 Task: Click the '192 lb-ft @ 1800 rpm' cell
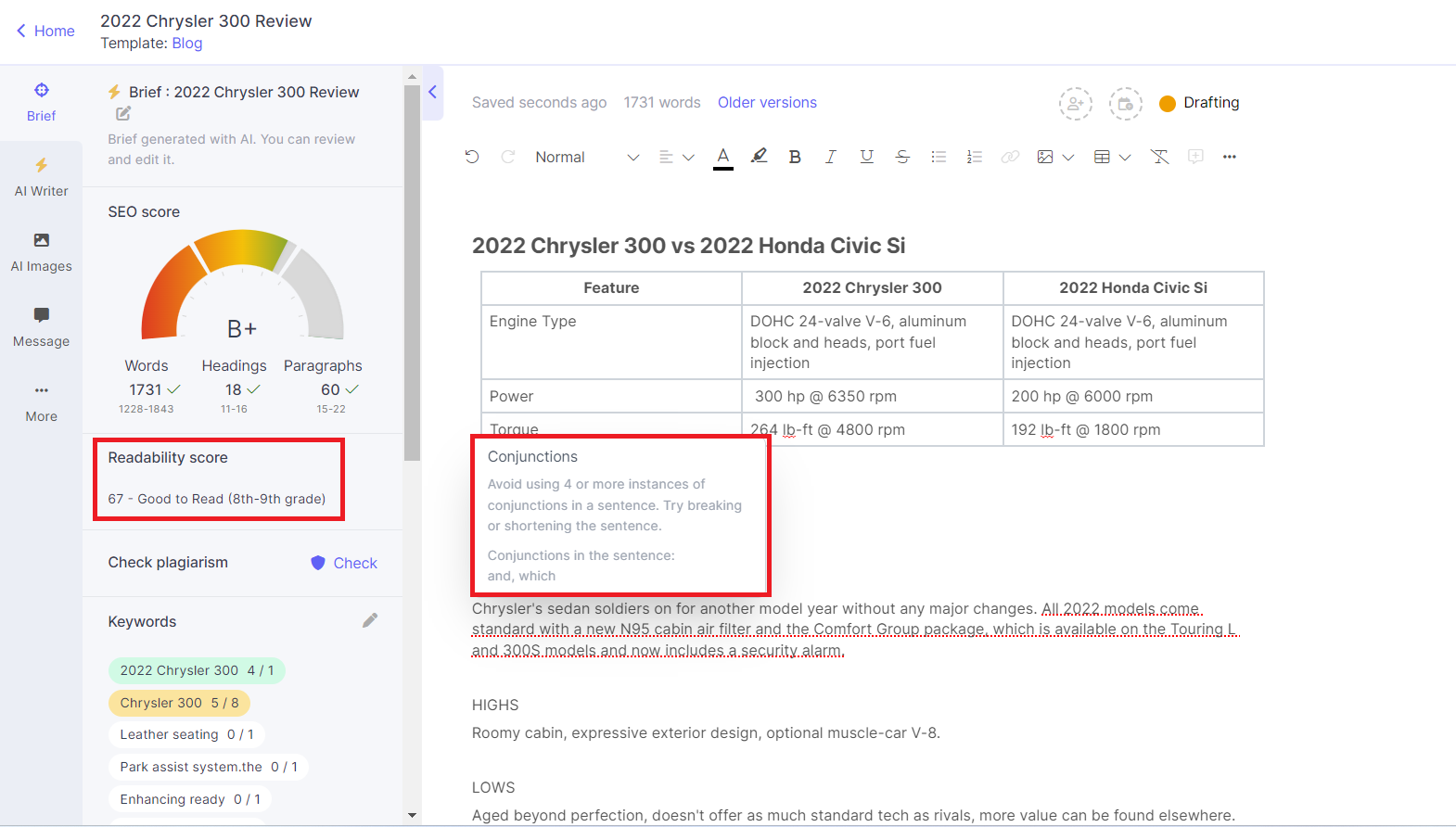1133,429
